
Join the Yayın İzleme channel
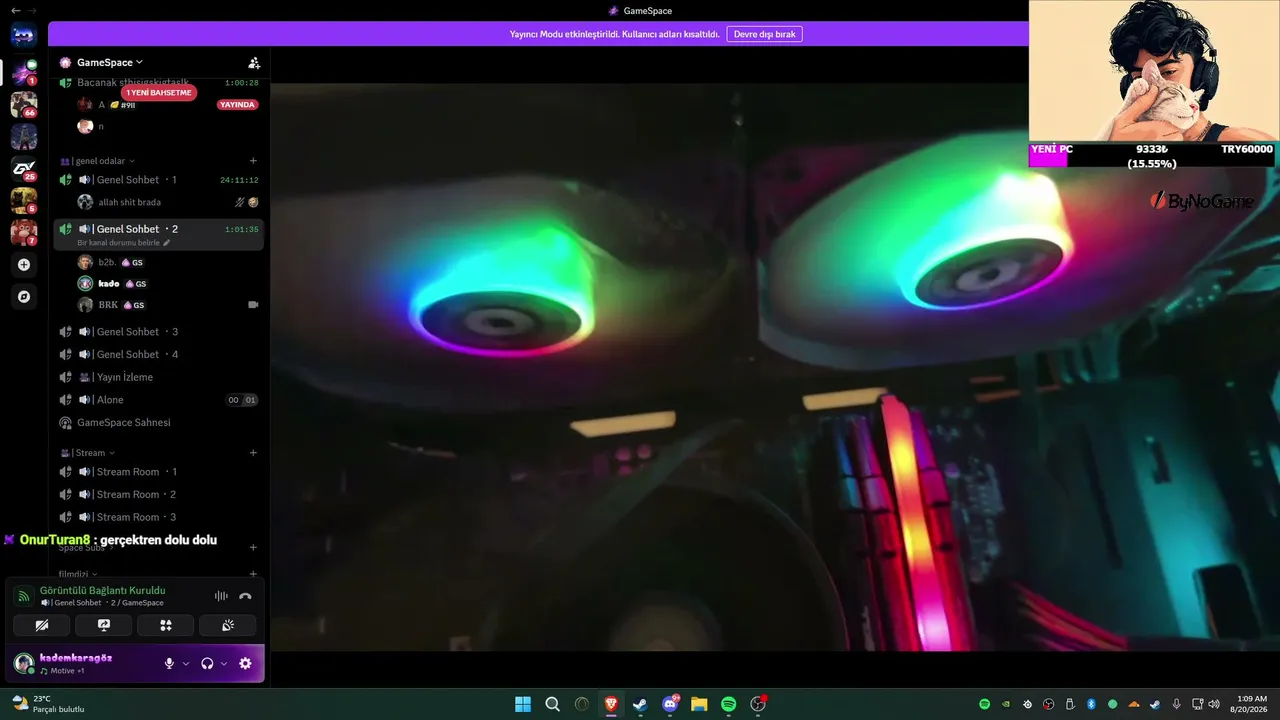point(159,377)
